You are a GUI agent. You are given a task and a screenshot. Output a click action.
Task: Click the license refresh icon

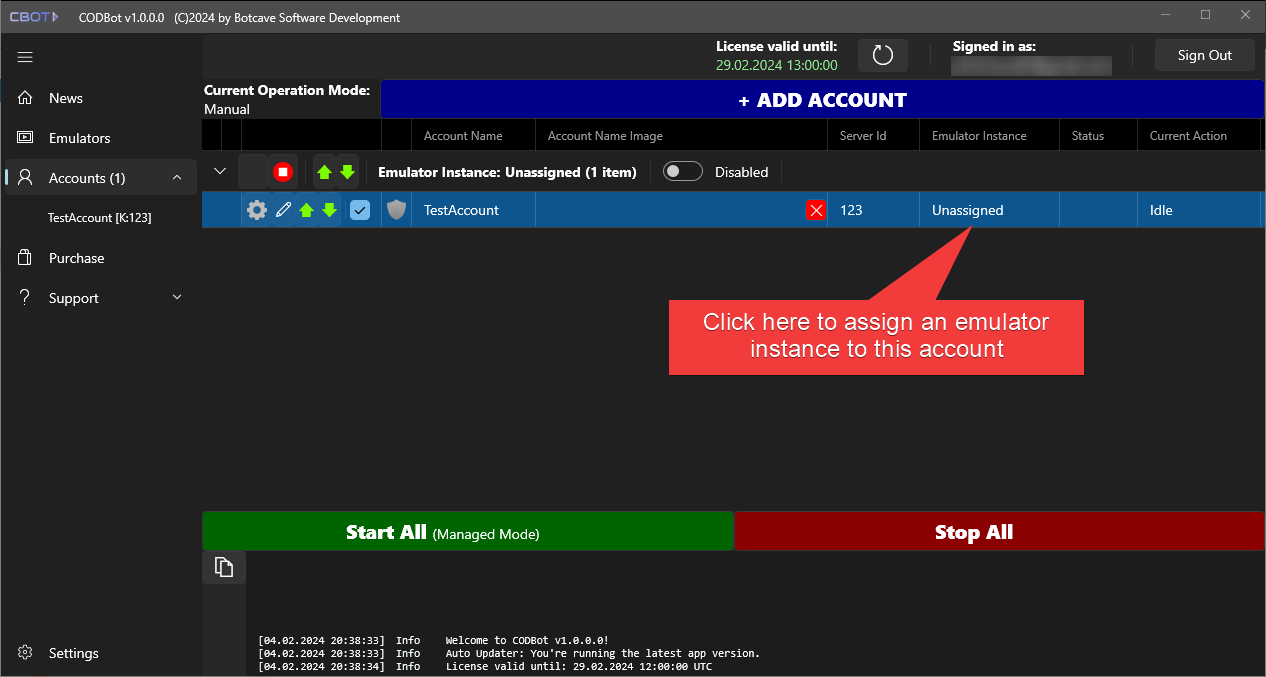(x=882, y=55)
